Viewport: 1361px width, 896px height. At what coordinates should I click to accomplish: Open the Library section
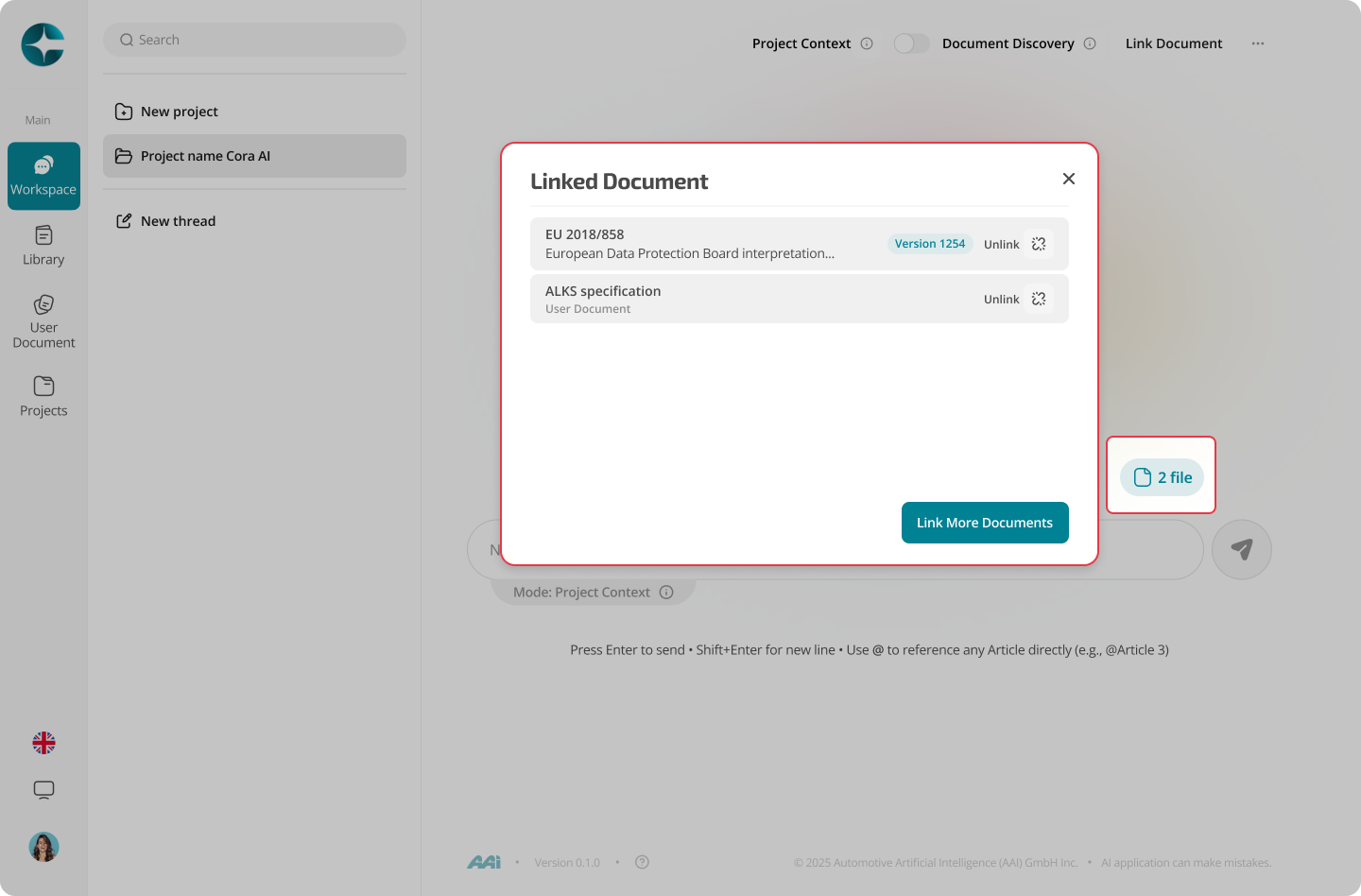(43, 246)
